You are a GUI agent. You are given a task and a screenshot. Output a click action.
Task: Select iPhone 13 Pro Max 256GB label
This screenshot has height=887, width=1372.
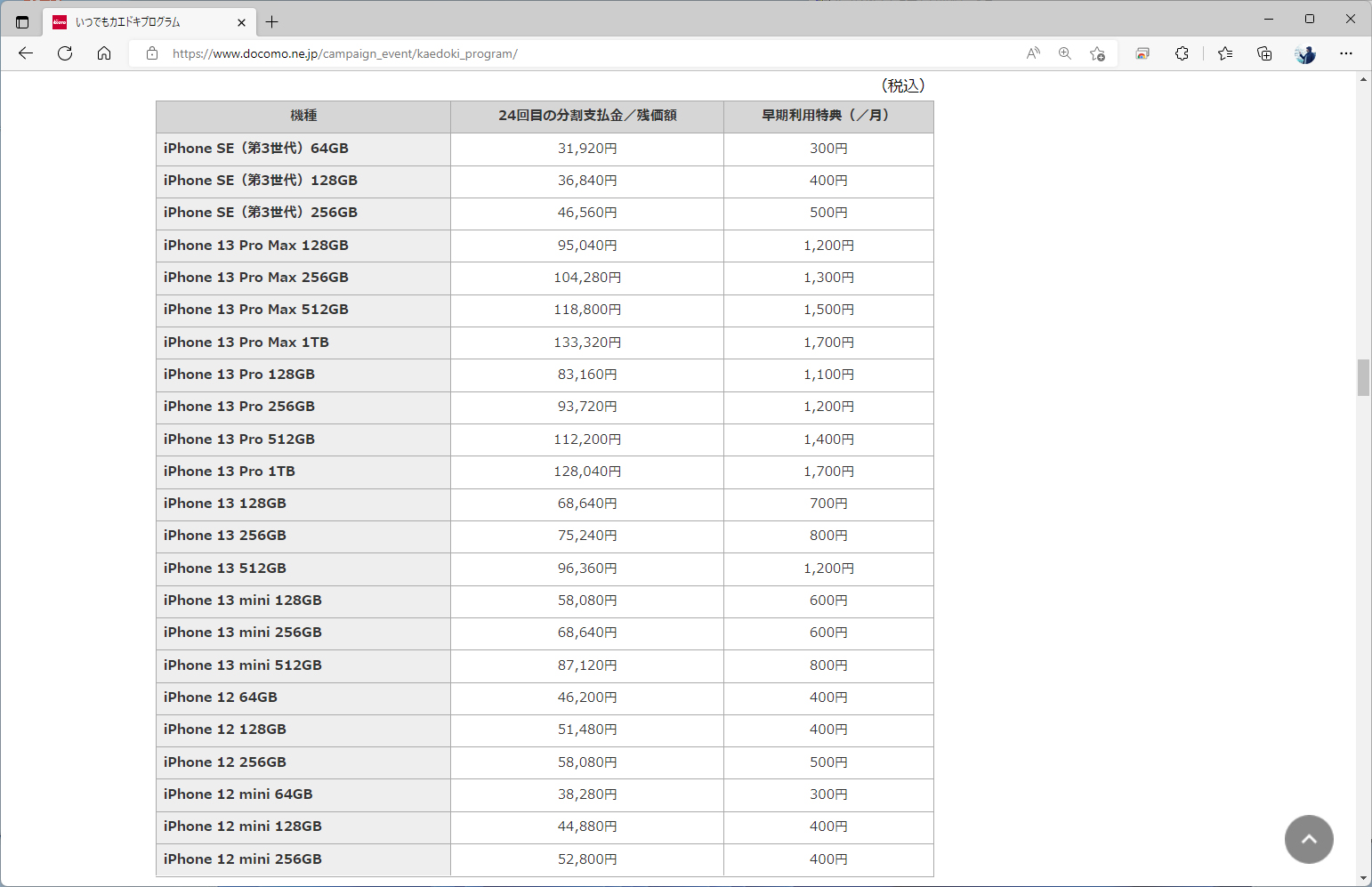(x=255, y=278)
